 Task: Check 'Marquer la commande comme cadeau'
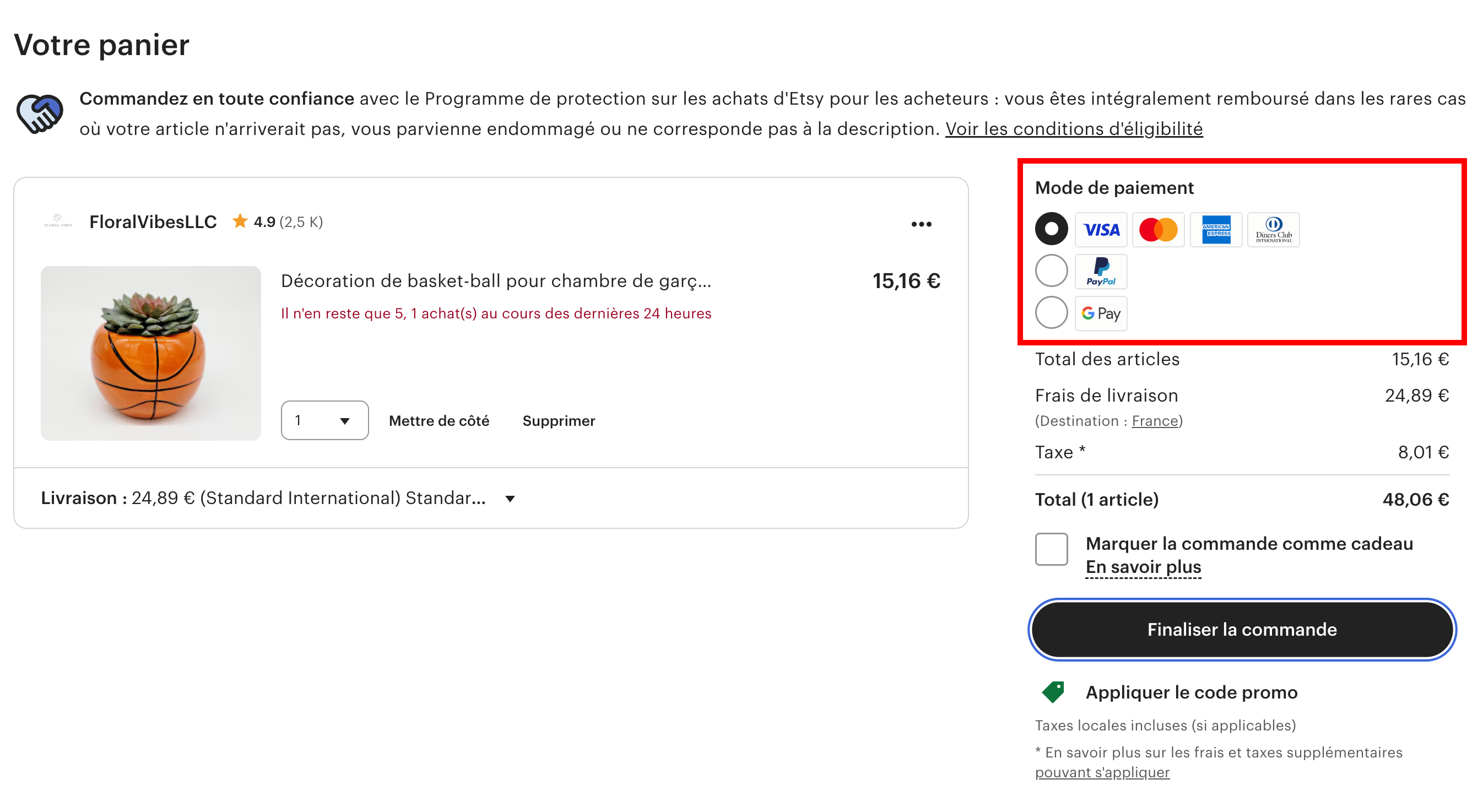coord(1051,550)
